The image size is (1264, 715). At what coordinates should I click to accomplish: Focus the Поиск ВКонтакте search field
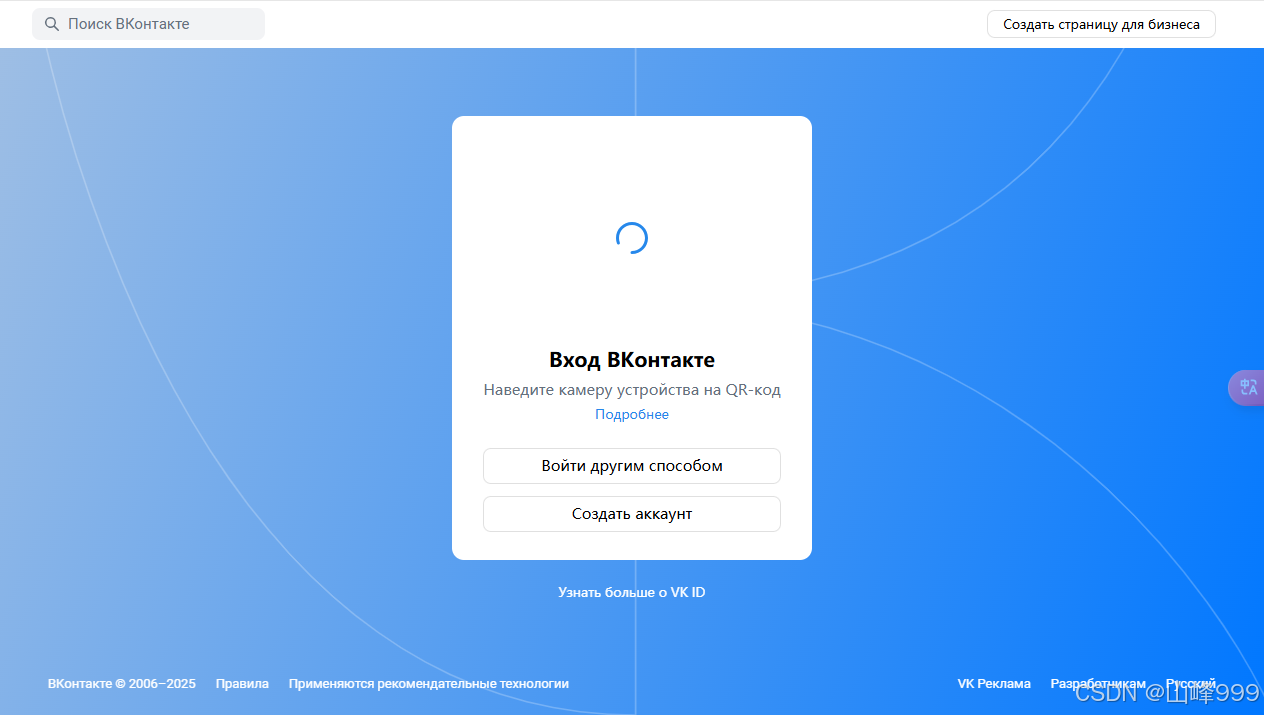click(x=148, y=24)
